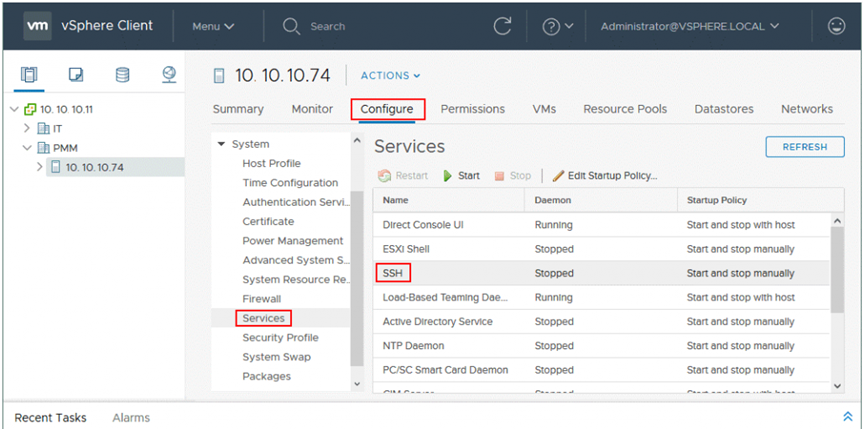Screen dimensions: 865x429
Task: Open the Summary tab
Action: pyautogui.click(x=238, y=109)
